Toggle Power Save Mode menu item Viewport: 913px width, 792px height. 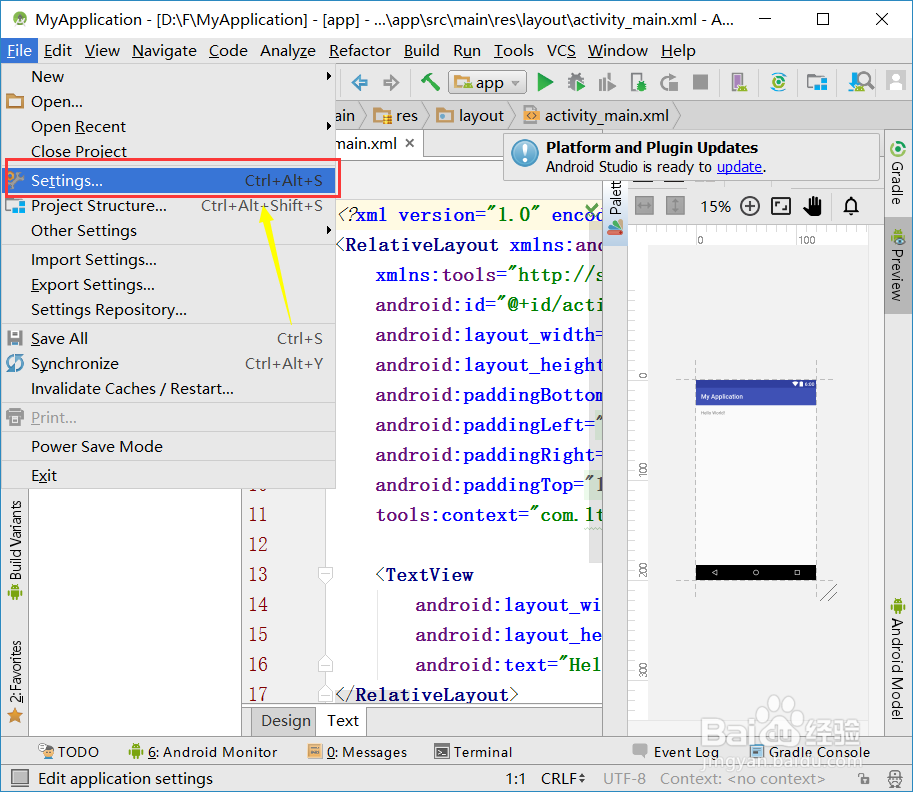(x=168, y=447)
